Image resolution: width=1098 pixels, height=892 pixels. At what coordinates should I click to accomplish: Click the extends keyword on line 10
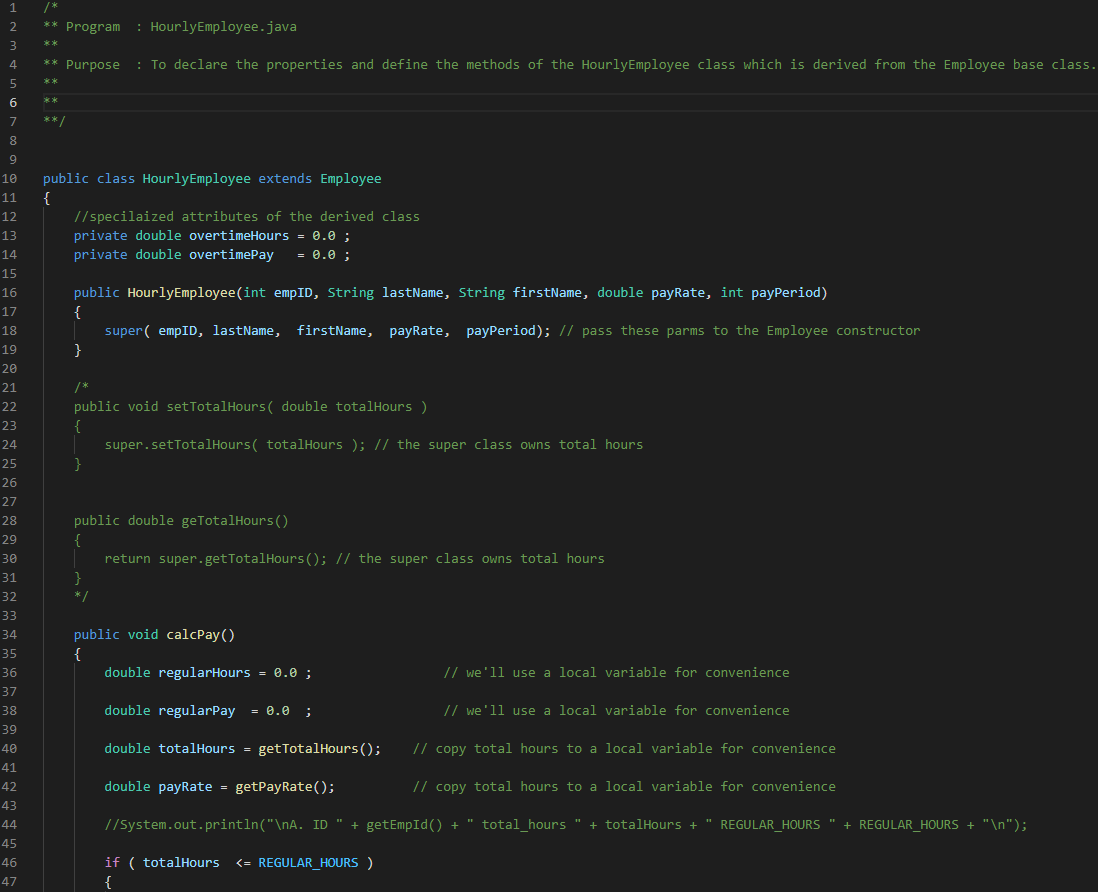[x=284, y=178]
